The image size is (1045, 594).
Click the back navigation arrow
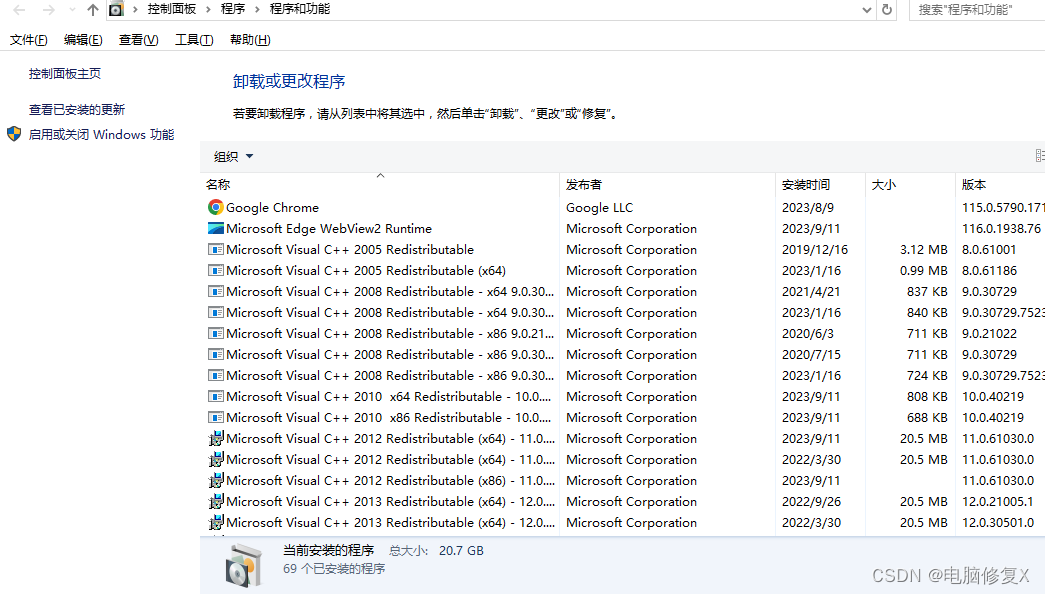click(19, 9)
